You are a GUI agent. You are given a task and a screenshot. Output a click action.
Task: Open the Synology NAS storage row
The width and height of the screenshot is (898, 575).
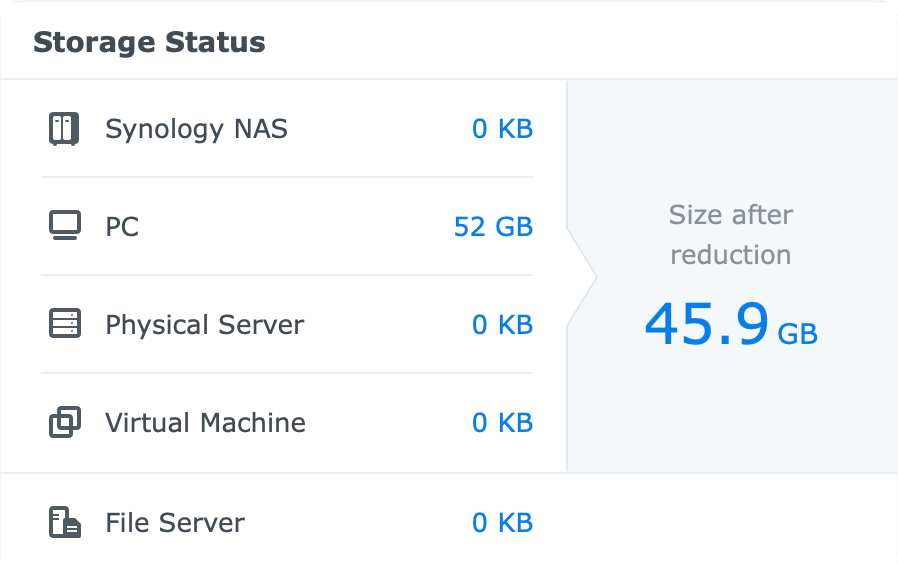click(287, 129)
